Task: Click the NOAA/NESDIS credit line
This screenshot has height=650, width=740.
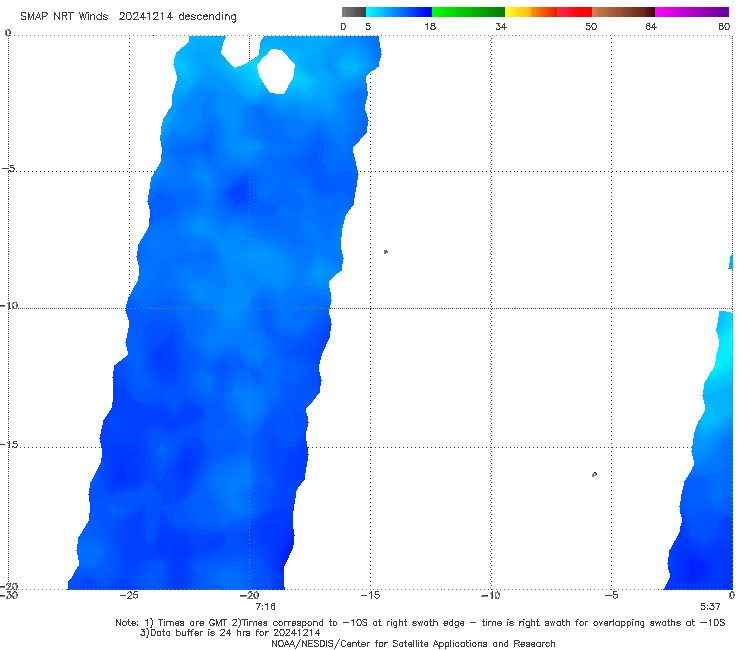Action: coord(413,643)
